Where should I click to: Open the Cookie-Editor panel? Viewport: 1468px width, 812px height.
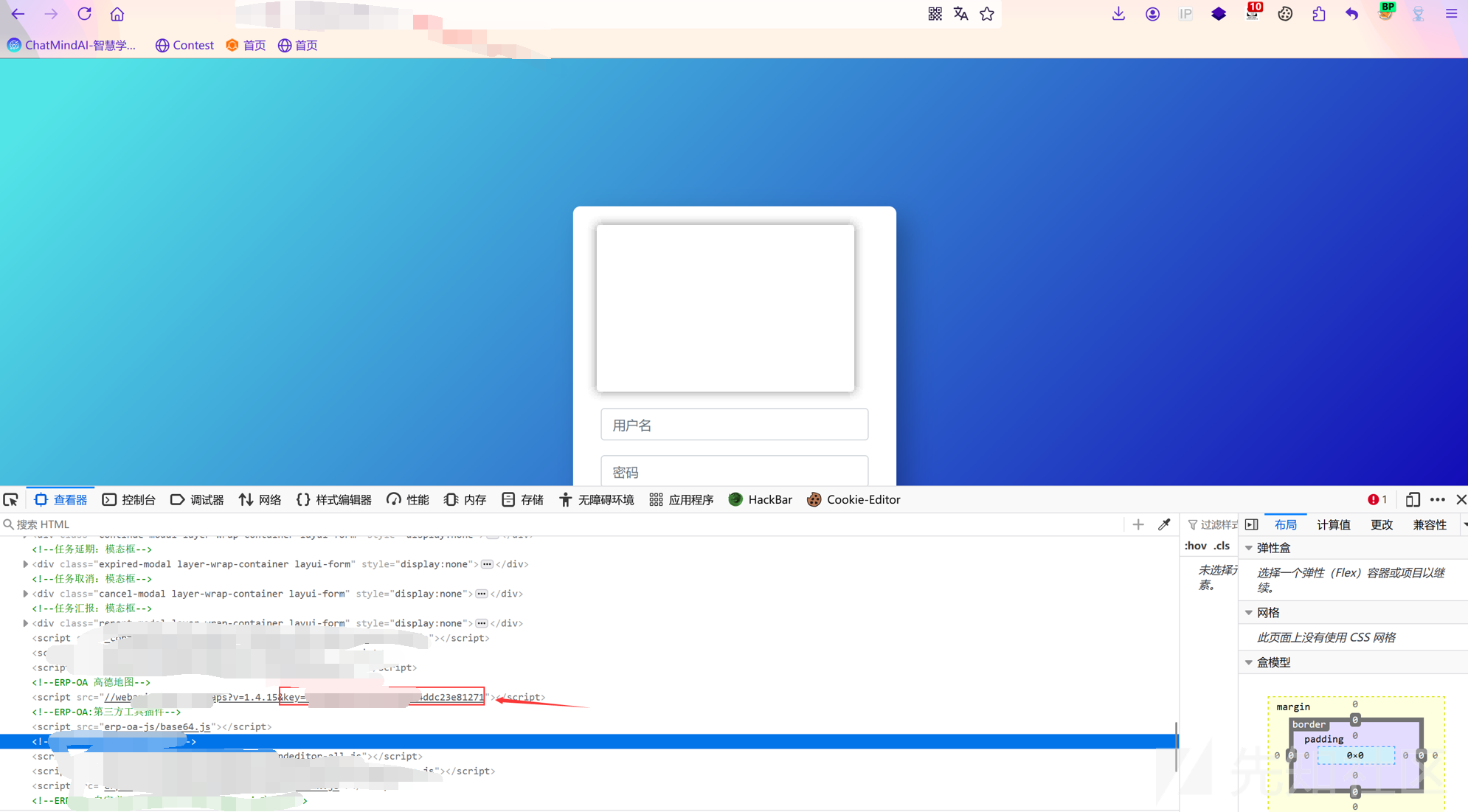pyautogui.click(x=854, y=500)
